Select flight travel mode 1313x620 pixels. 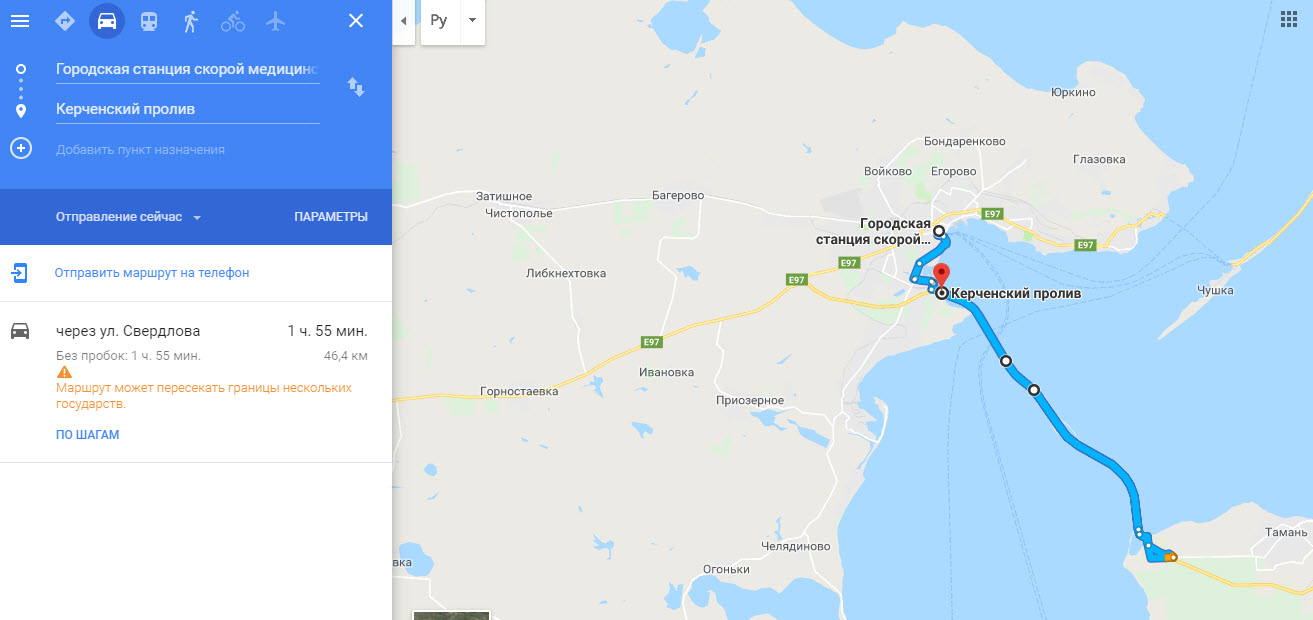tap(275, 21)
